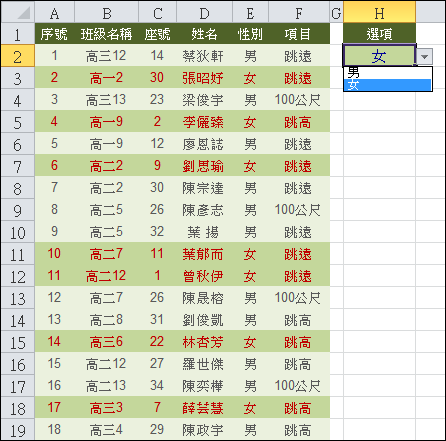Select the name cell 薛芸慧

pyautogui.click(x=204, y=408)
